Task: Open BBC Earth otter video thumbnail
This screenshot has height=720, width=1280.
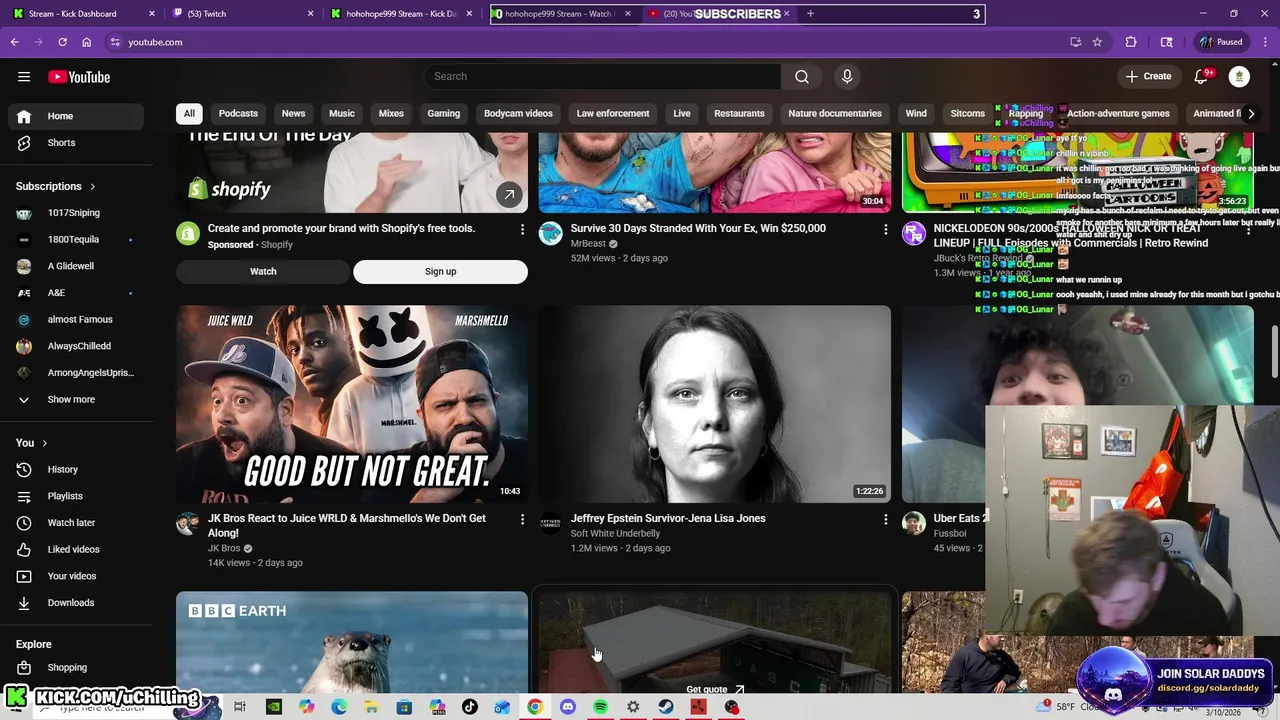Action: 352,642
